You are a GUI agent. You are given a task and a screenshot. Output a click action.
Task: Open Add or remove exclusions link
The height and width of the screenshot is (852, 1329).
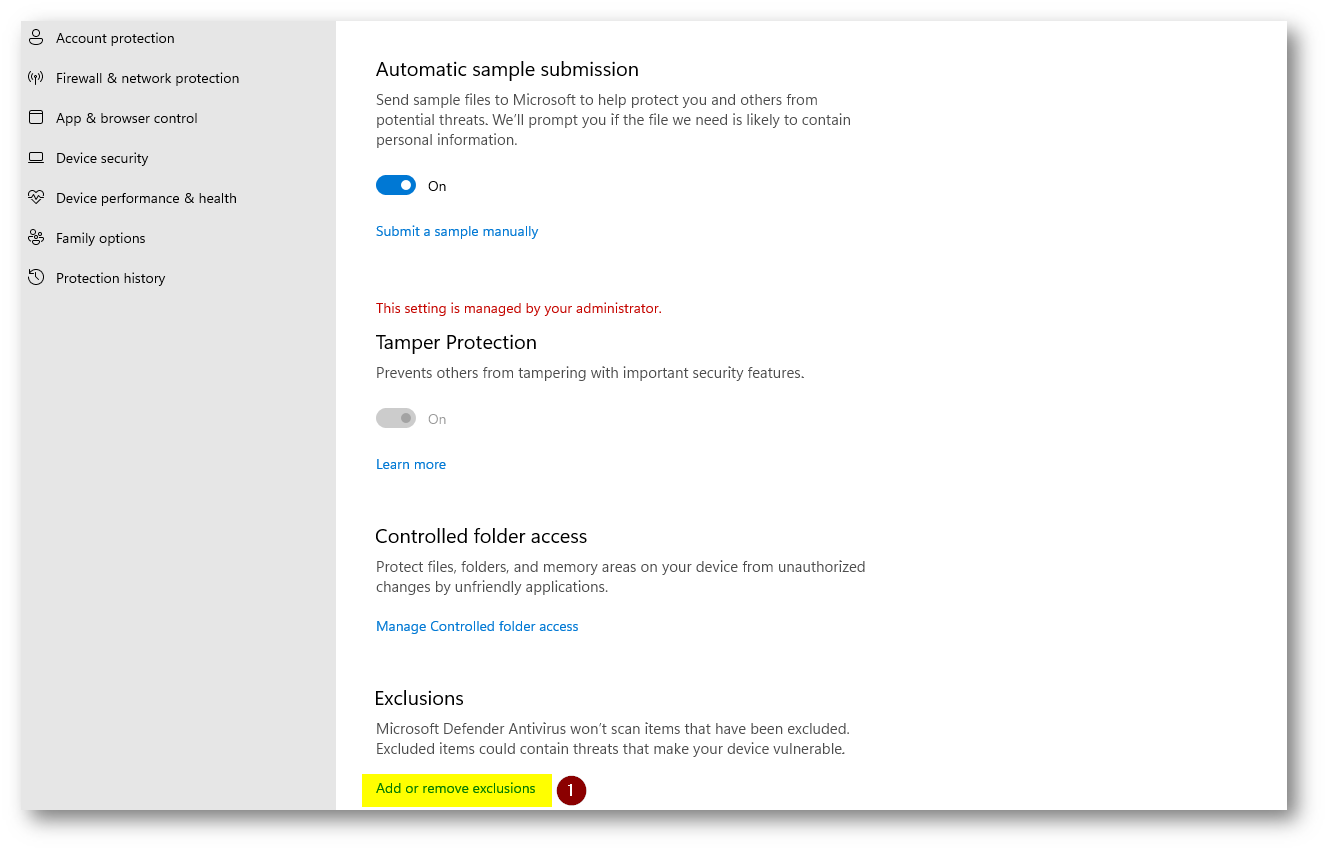(x=456, y=789)
